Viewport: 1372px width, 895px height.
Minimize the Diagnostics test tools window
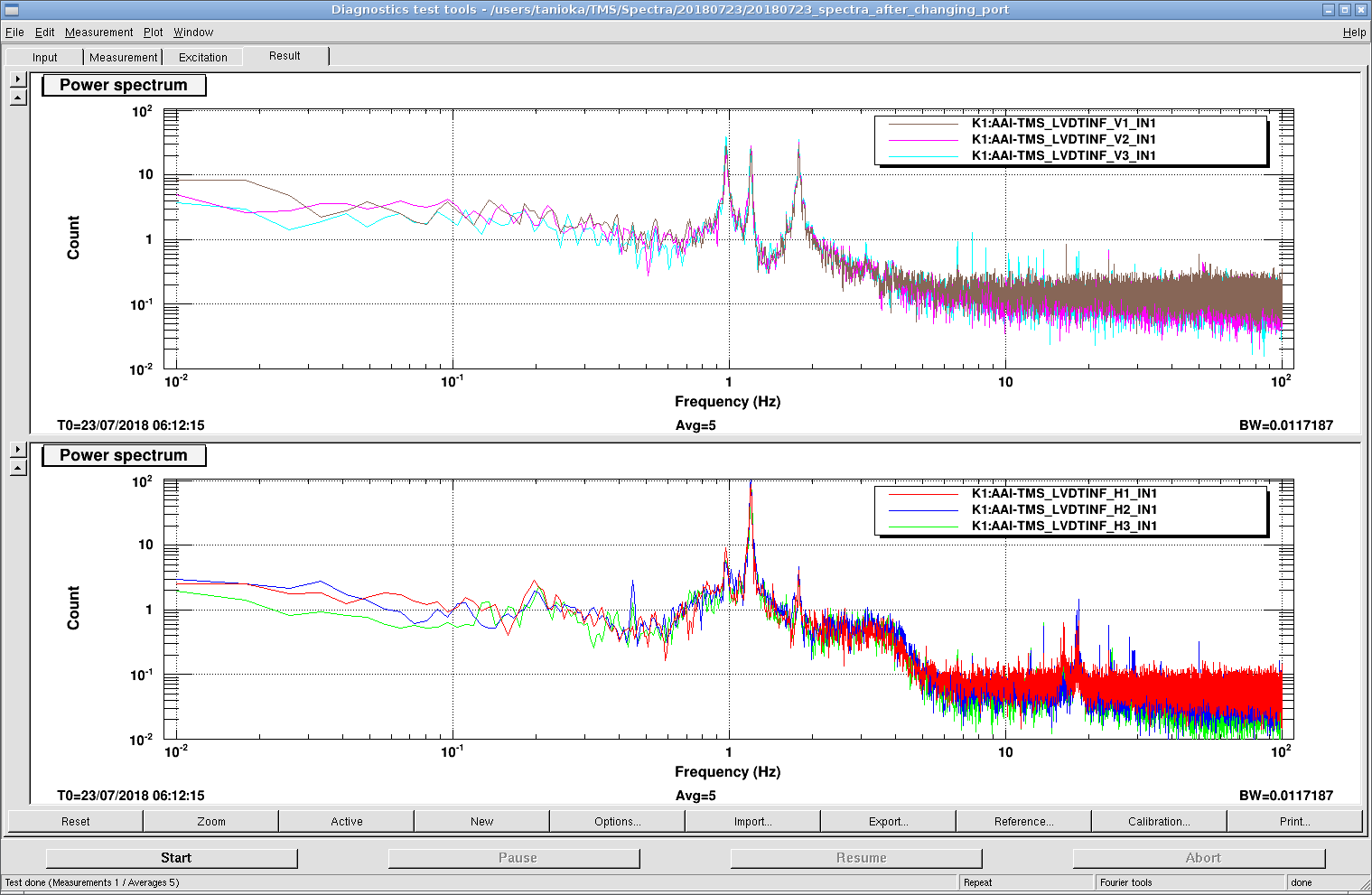point(1329,10)
